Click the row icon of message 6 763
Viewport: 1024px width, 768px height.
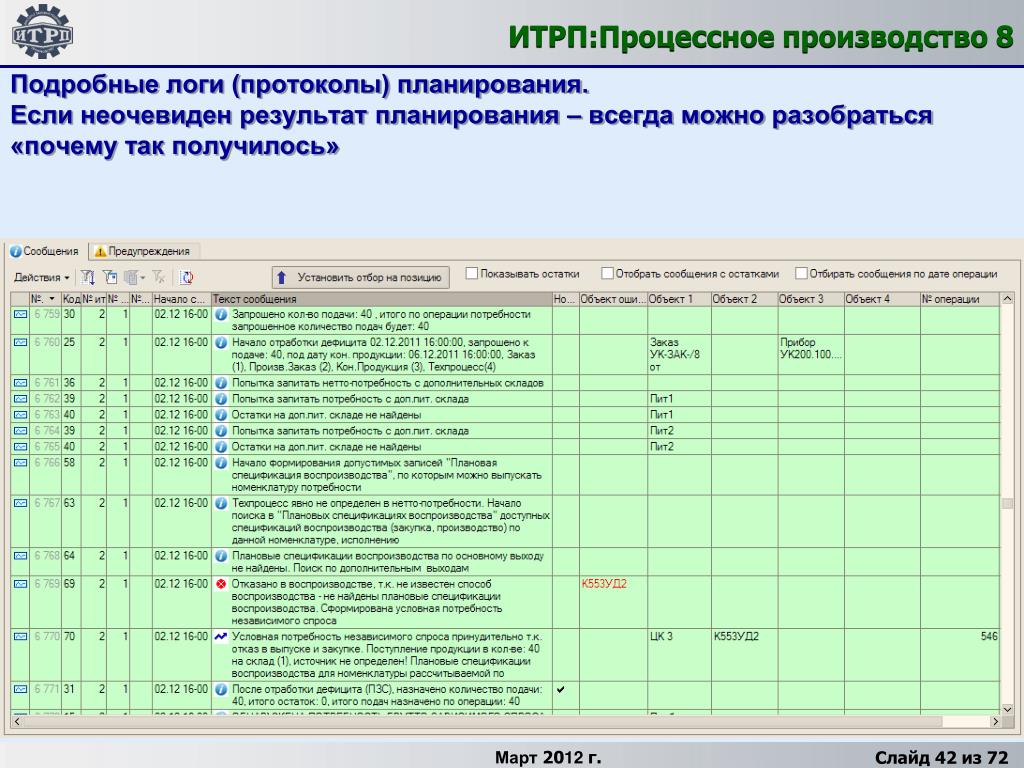coord(20,415)
